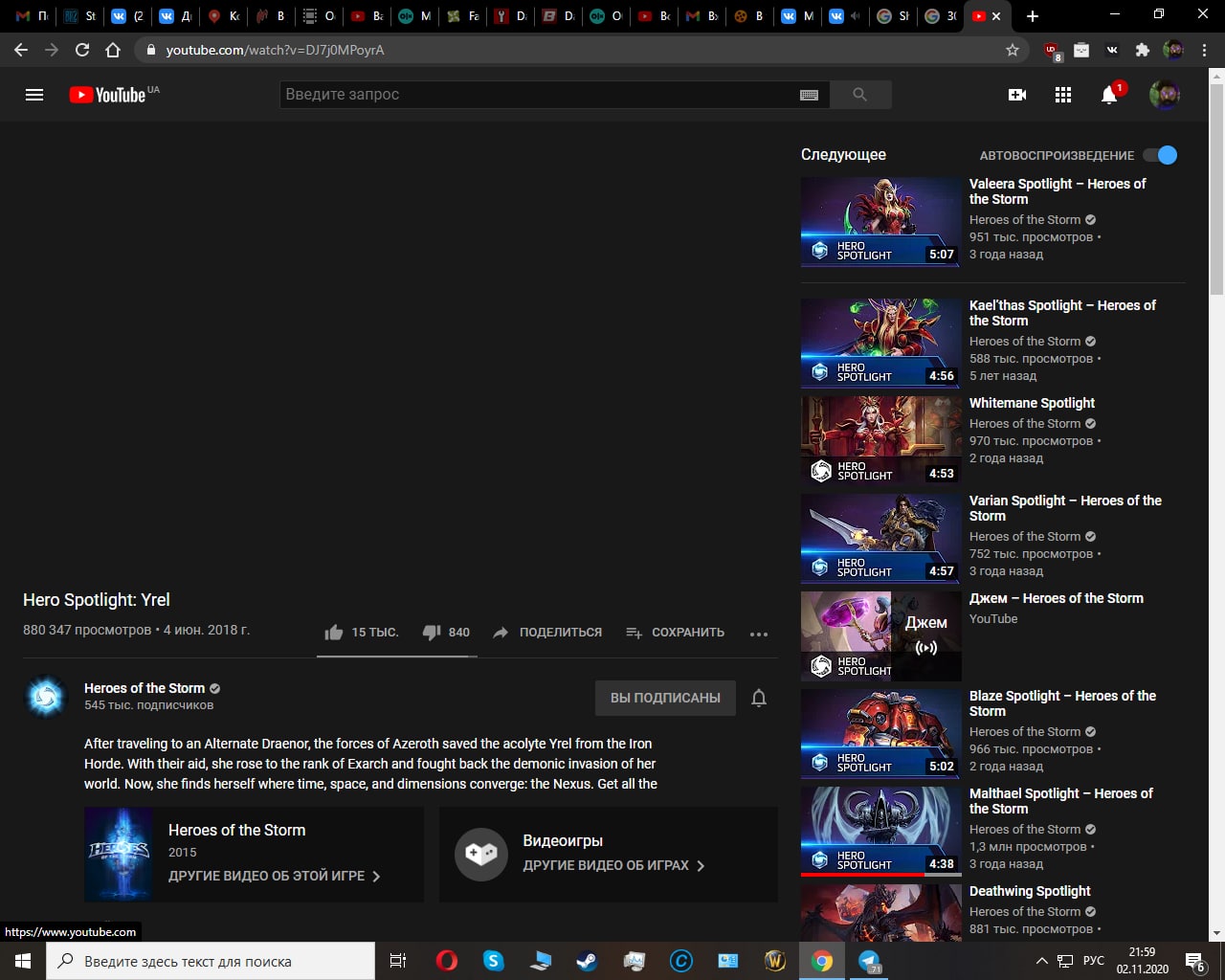1225x980 pixels.
Task: Open the Джем mix playlist thumbnail
Action: [x=880, y=635]
